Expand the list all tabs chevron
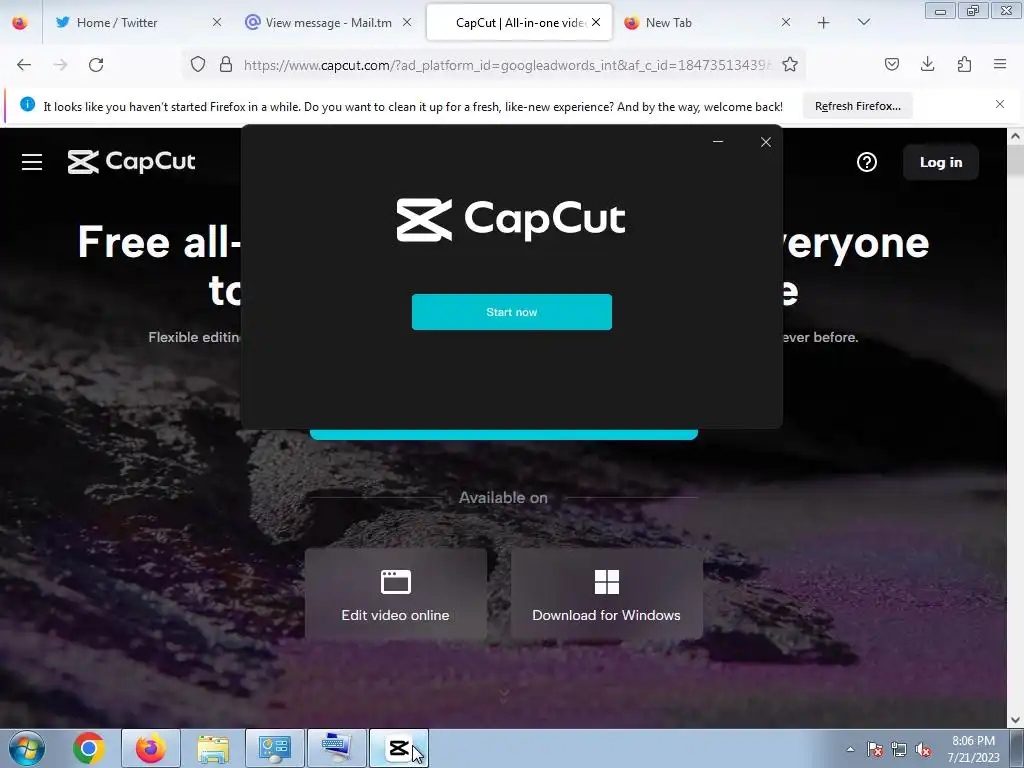The width and height of the screenshot is (1024, 768). coord(863,22)
